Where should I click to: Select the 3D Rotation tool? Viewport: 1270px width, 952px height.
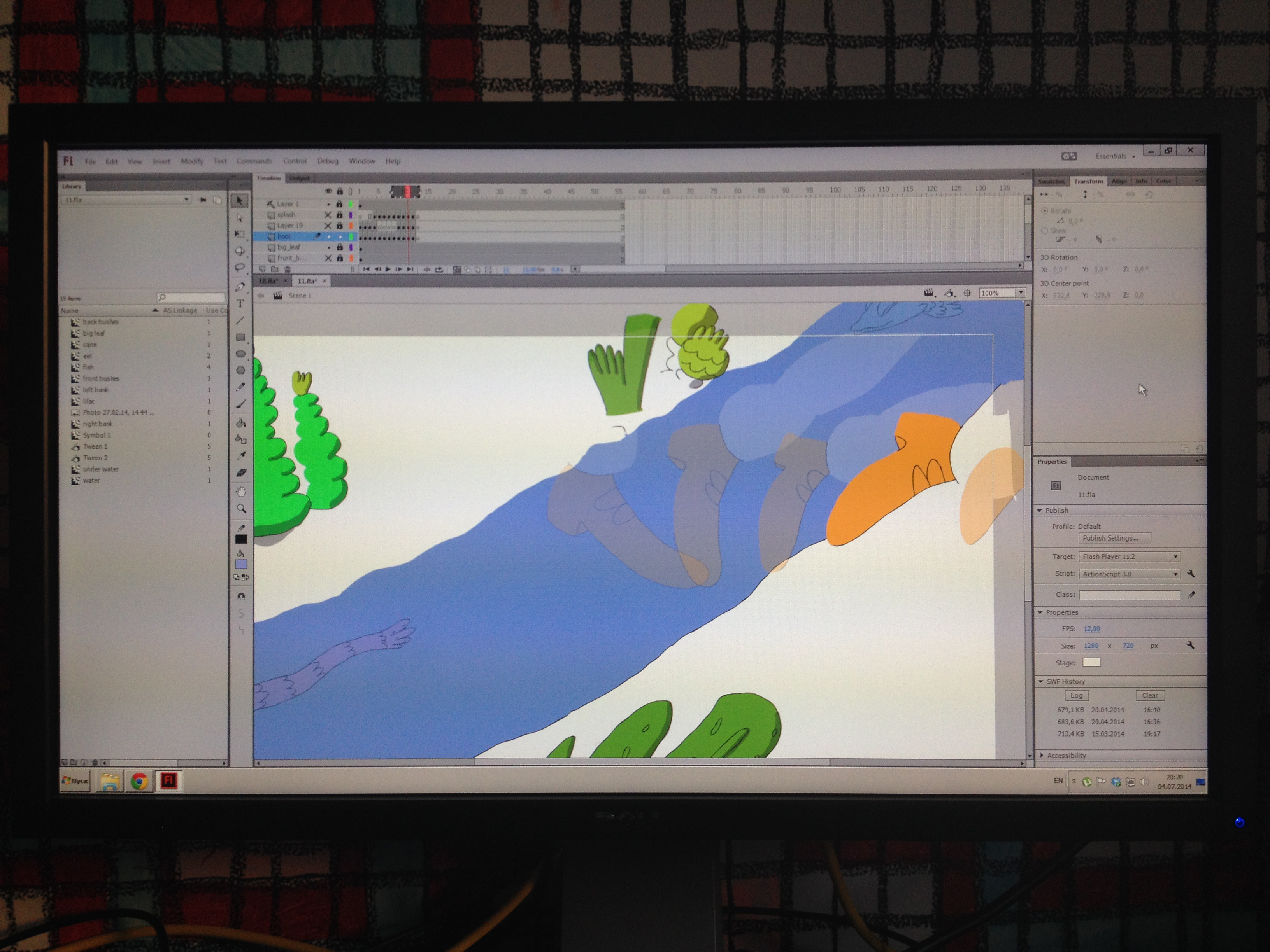tap(240, 251)
